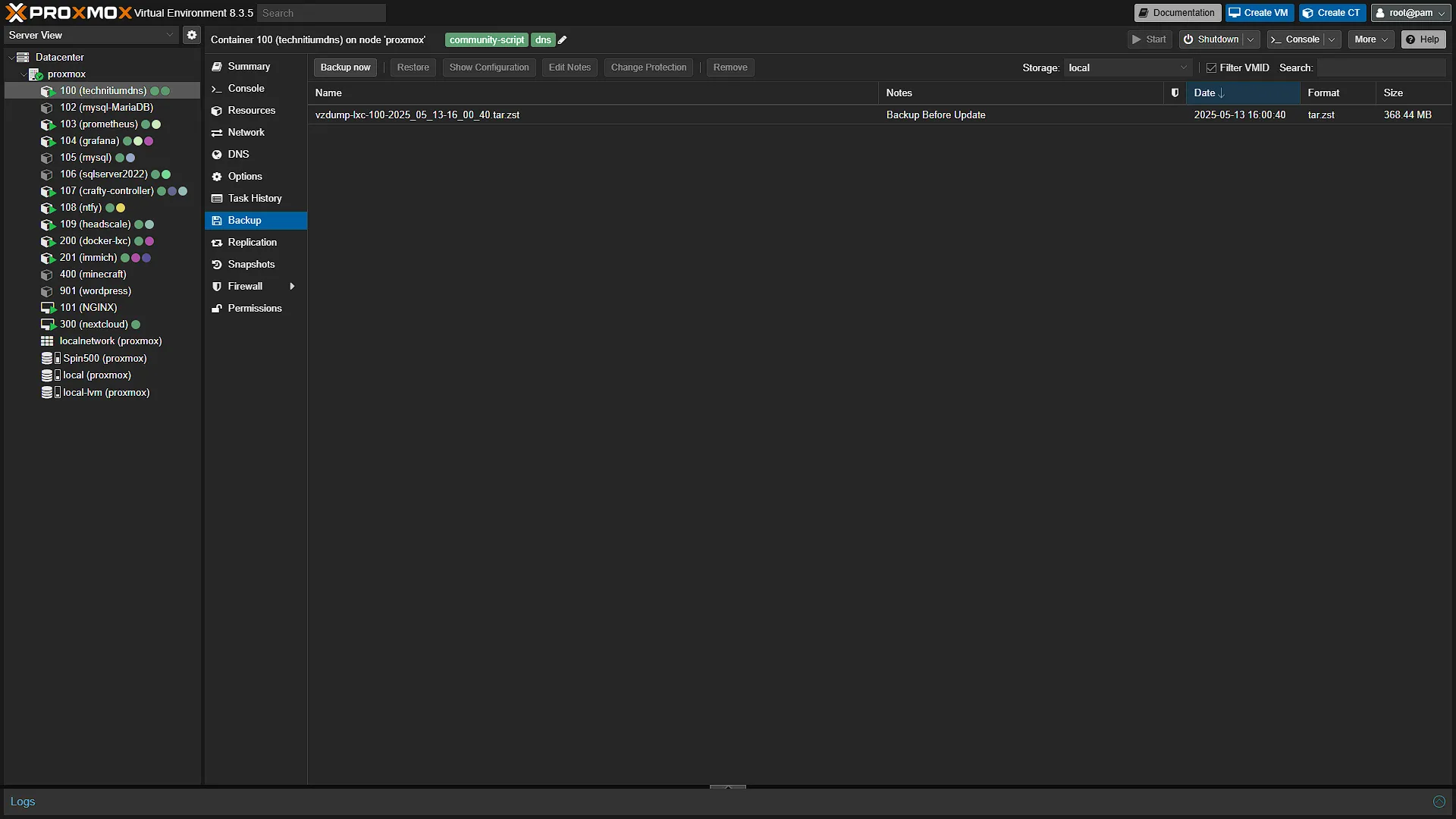
Task: Open the Storage local combo box
Action: (x=1128, y=68)
